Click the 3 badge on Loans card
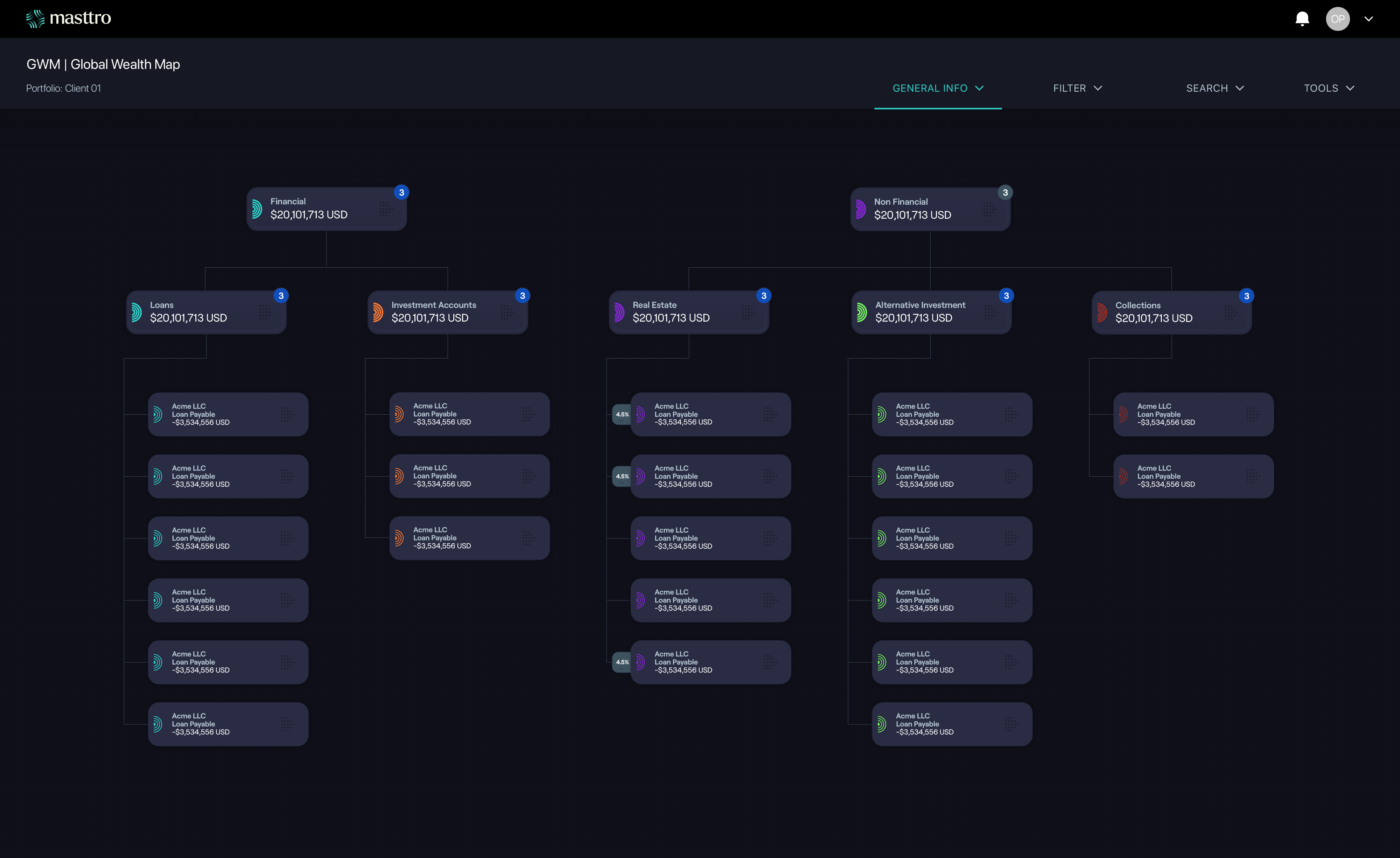This screenshot has width=1400, height=858. pyautogui.click(x=281, y=295)
